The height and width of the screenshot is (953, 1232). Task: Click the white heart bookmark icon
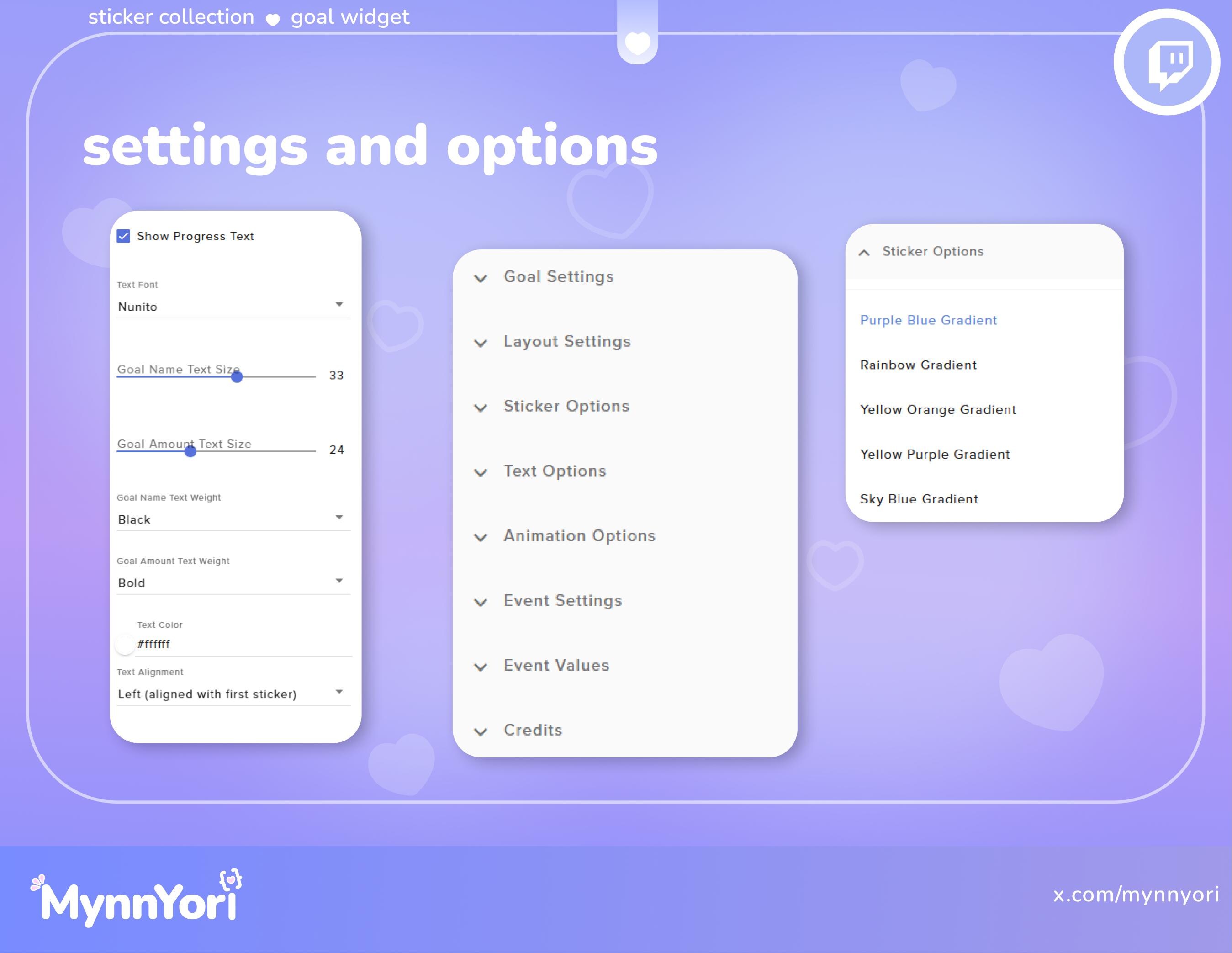[x=637, y=43]
